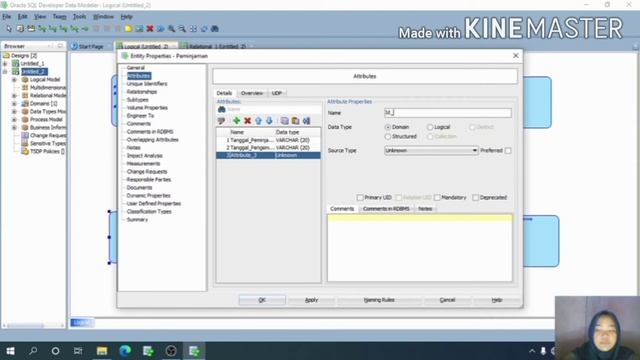Check the Preferred checkbox
Image resolution: width=640 pixels, height=360 pixels.
coord(508,151)
